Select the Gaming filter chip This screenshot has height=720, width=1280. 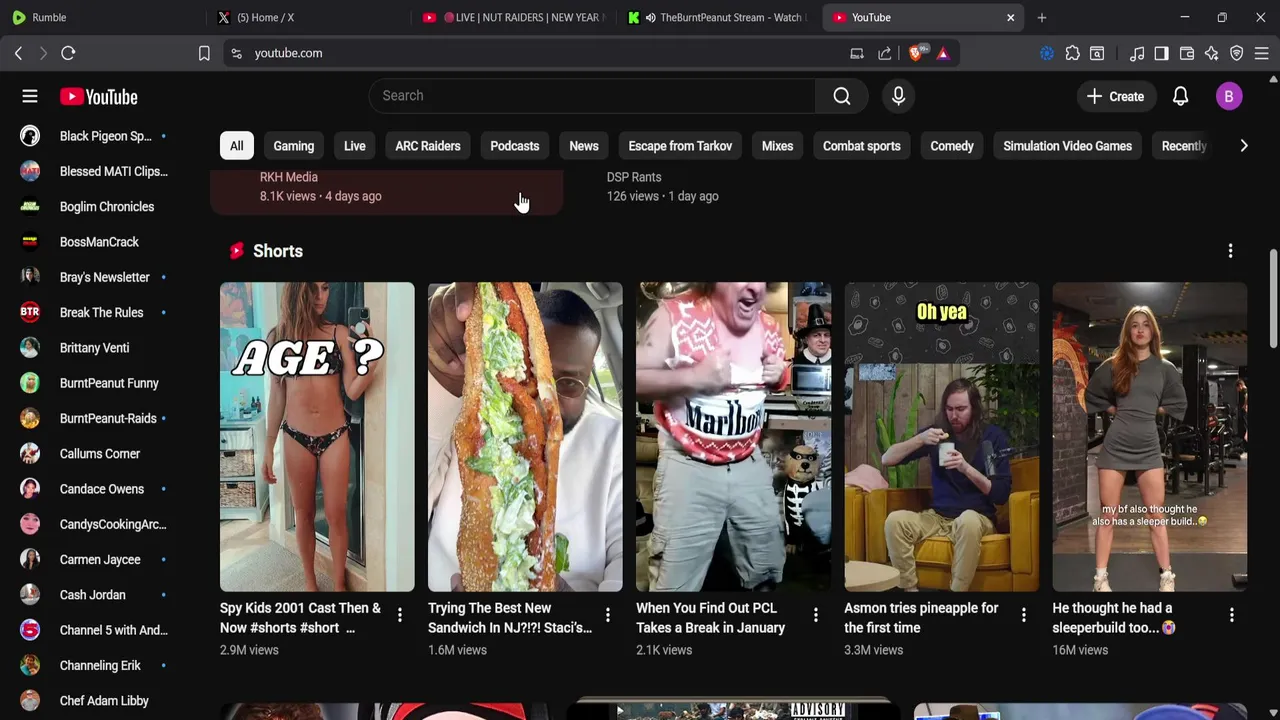[x=294, y=146]
